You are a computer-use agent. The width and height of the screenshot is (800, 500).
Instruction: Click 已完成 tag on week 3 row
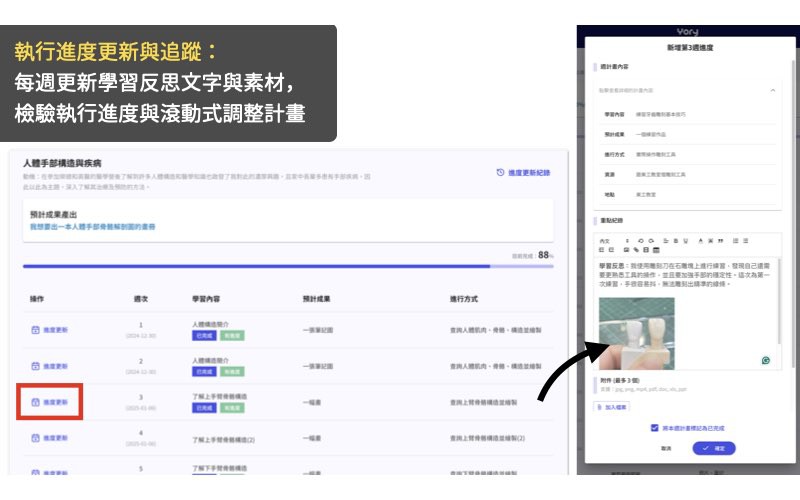(x=203, y=408)
